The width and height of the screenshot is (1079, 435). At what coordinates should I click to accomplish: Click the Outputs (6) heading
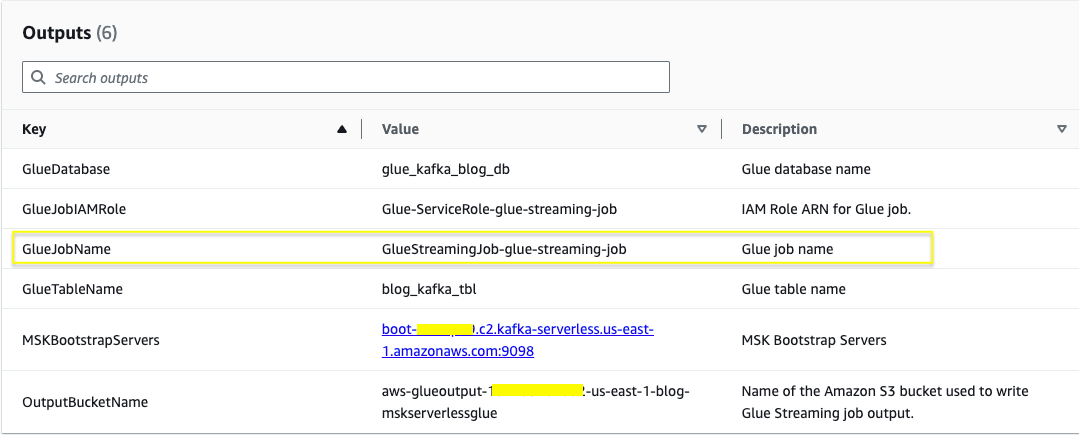[x=70, y=33]
